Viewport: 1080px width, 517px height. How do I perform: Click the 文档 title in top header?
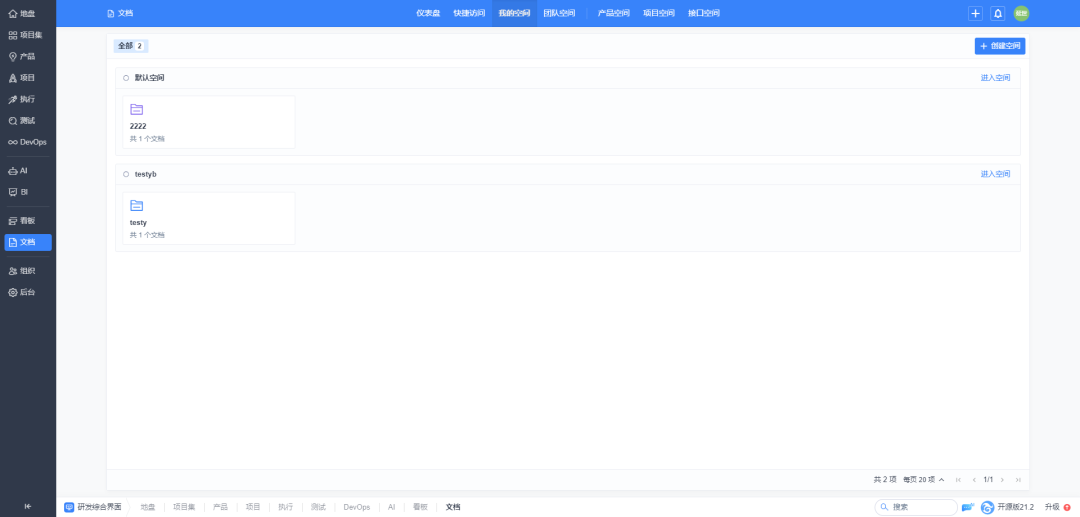pyautogui.click(x=121, y=13)
